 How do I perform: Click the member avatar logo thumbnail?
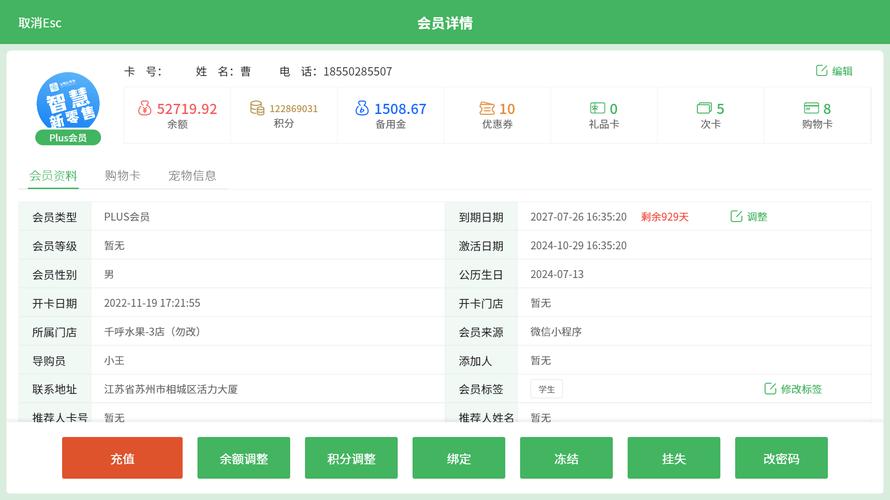pos(68,102)
